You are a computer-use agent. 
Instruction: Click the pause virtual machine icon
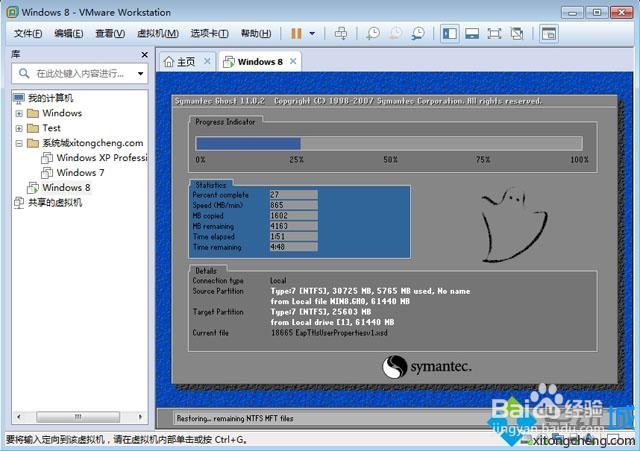(x=296, y=33)
